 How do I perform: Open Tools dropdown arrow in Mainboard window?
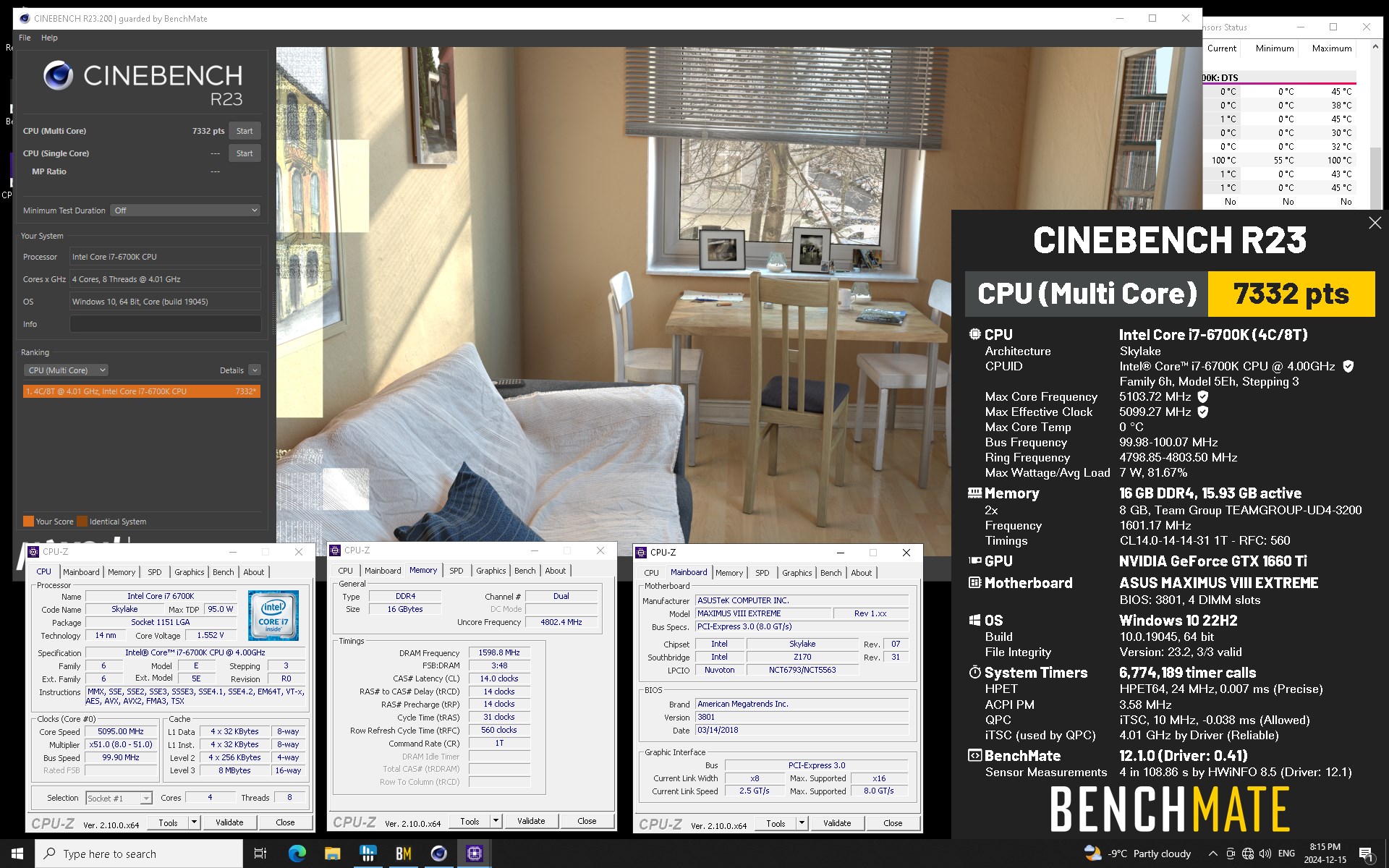pyautogui.click(x=802, y=823)
